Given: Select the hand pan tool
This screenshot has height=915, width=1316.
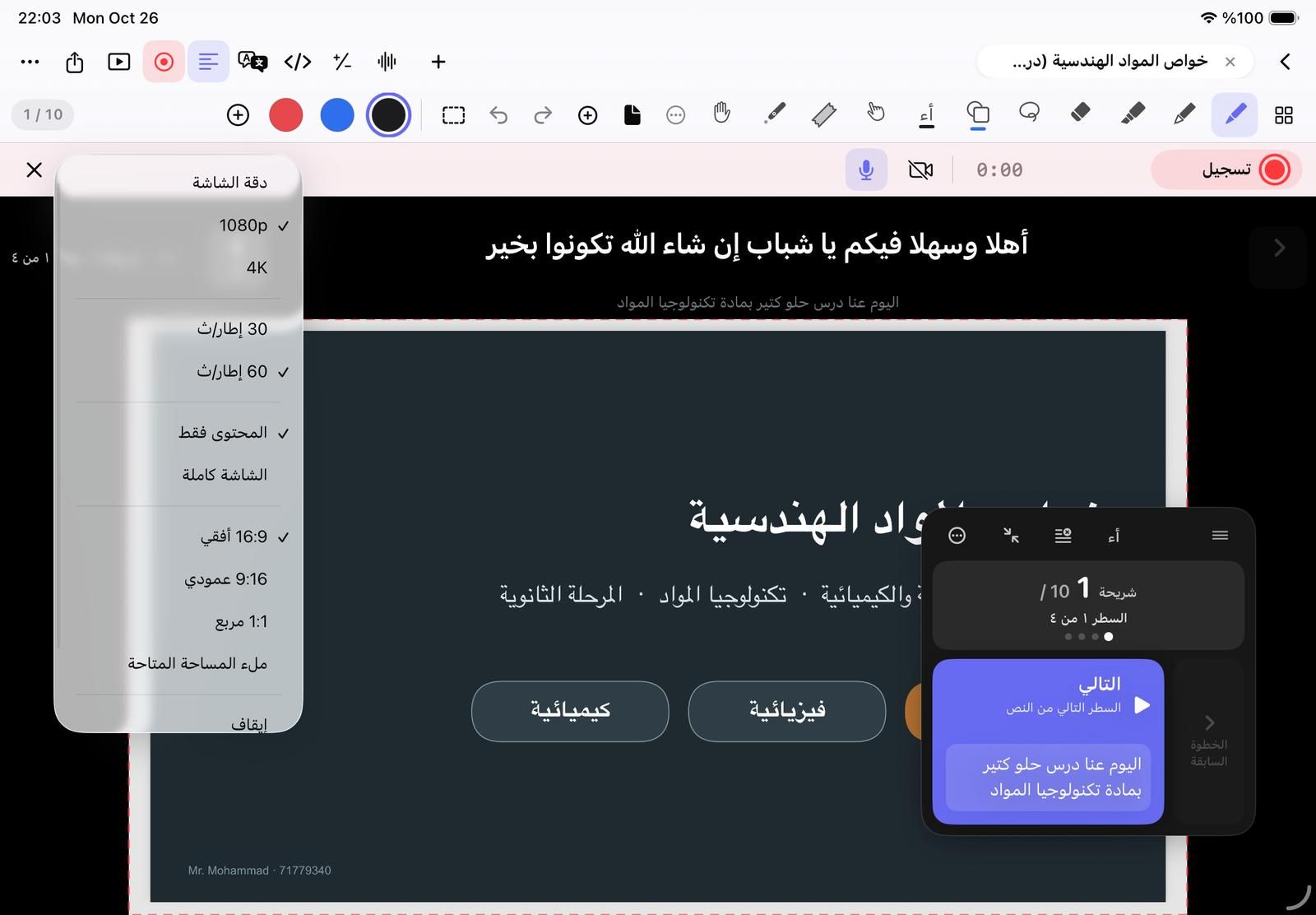Looking at the screenshot, I should [x=722, y=114].
